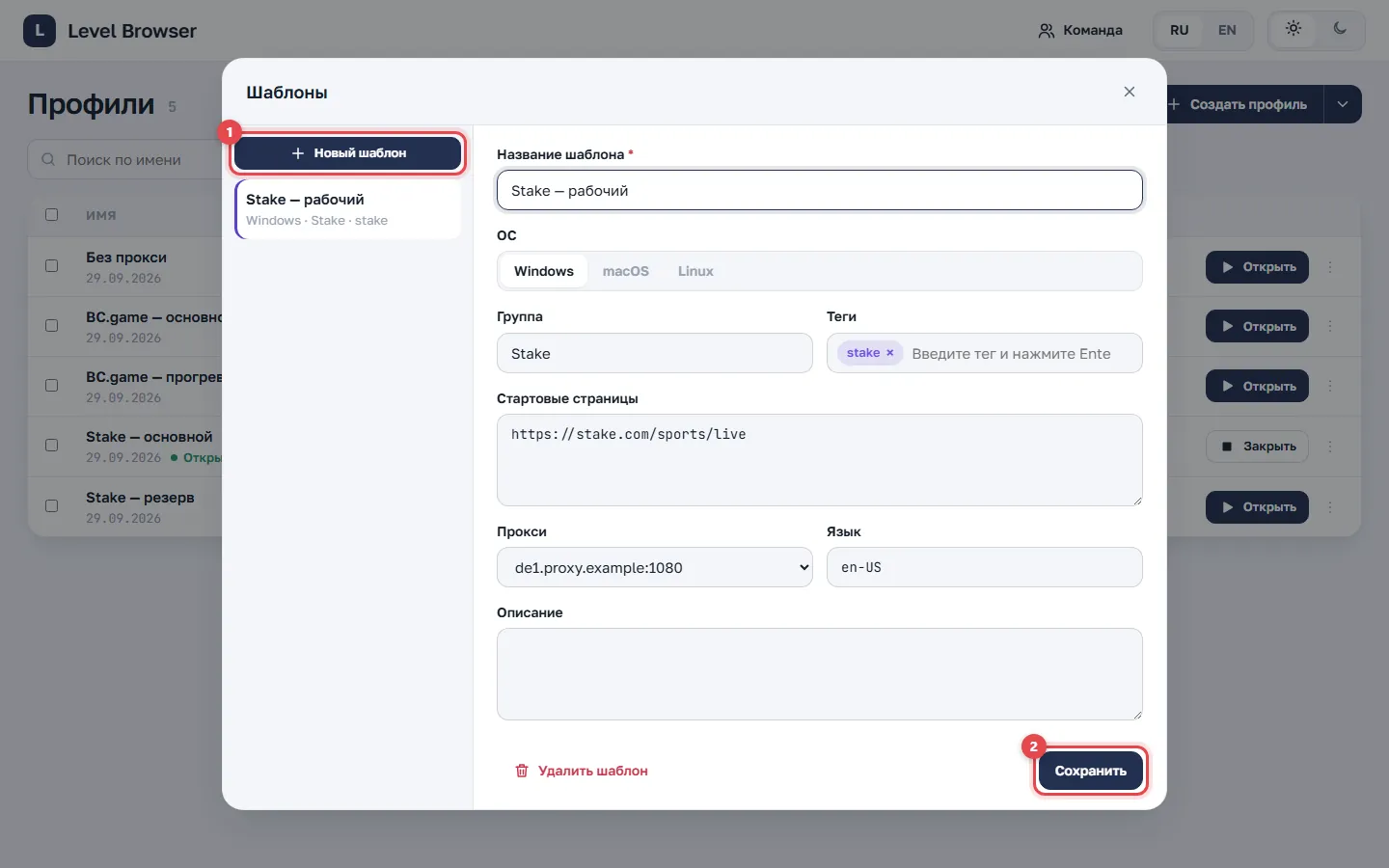
Task: Click the Шаблоны dialog title
Action: click(x=286, y=93)
